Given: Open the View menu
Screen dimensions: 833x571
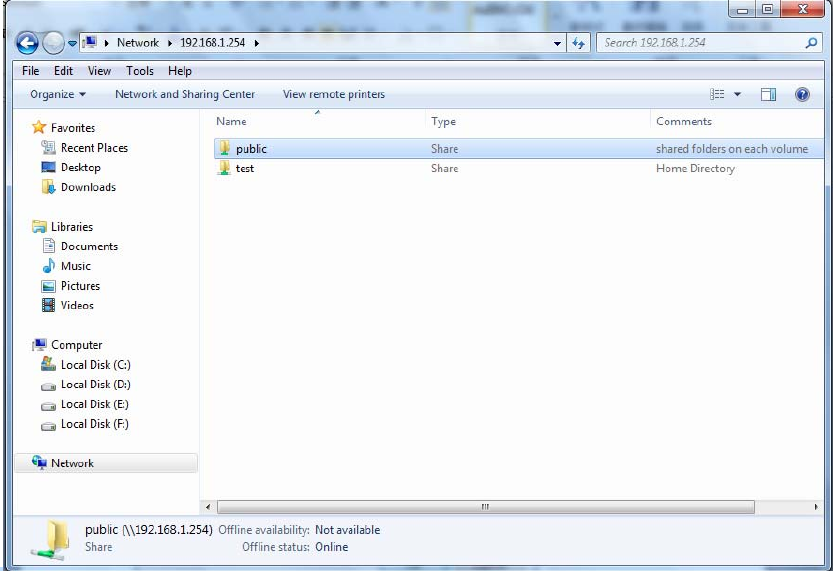Looking at the screenshot, I should [99, 71].
